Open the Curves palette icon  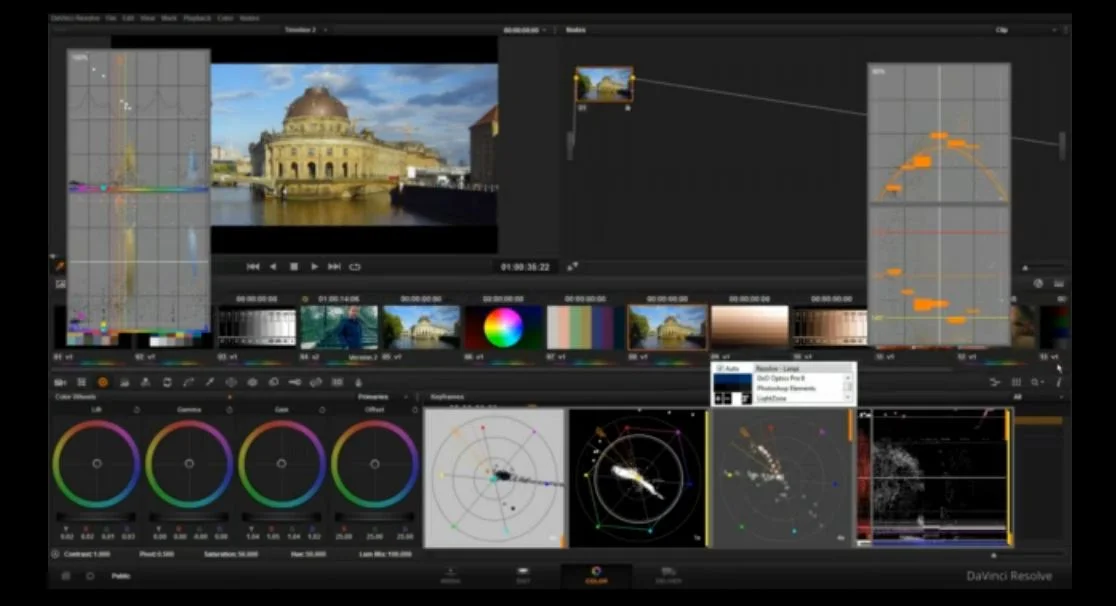(189, 382)
